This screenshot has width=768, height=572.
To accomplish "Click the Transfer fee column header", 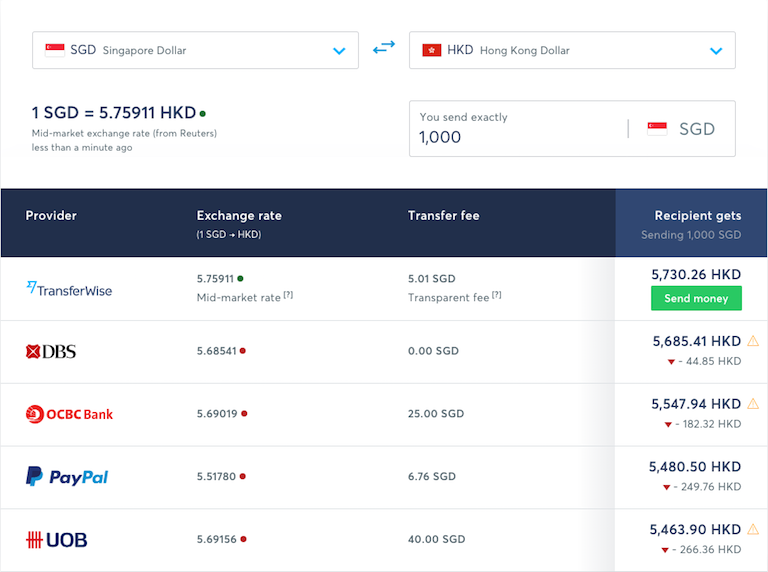I will [x=444, y=215].
